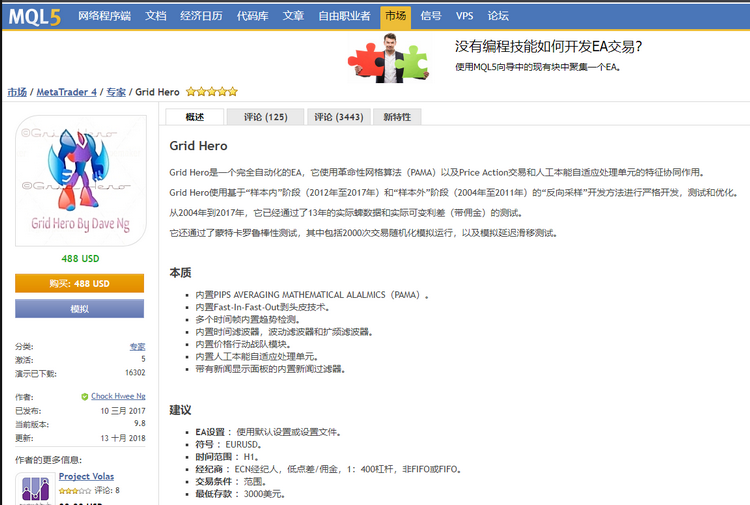
Task: Open the Project Volas product link
Action: 86,476
